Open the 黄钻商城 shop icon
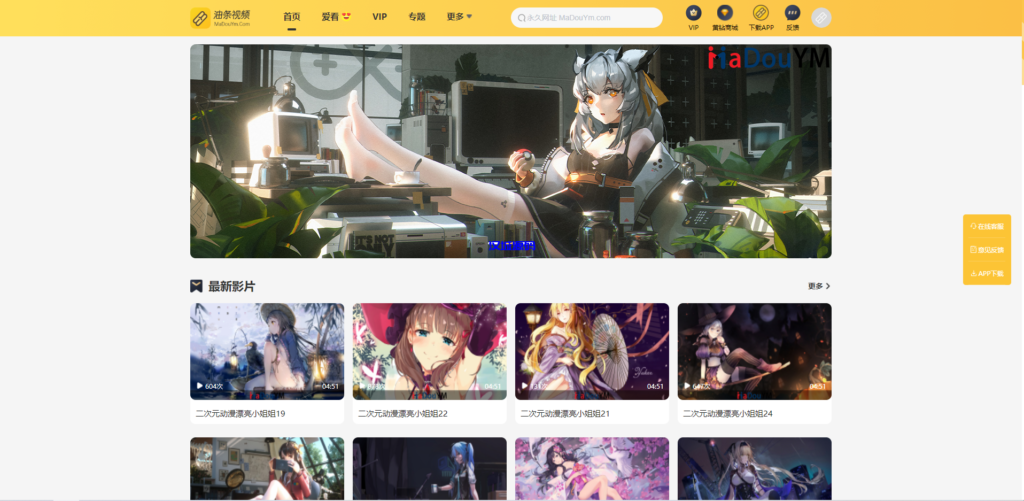The width and height of the screenshot is (1024, 501). click(725, 13)
